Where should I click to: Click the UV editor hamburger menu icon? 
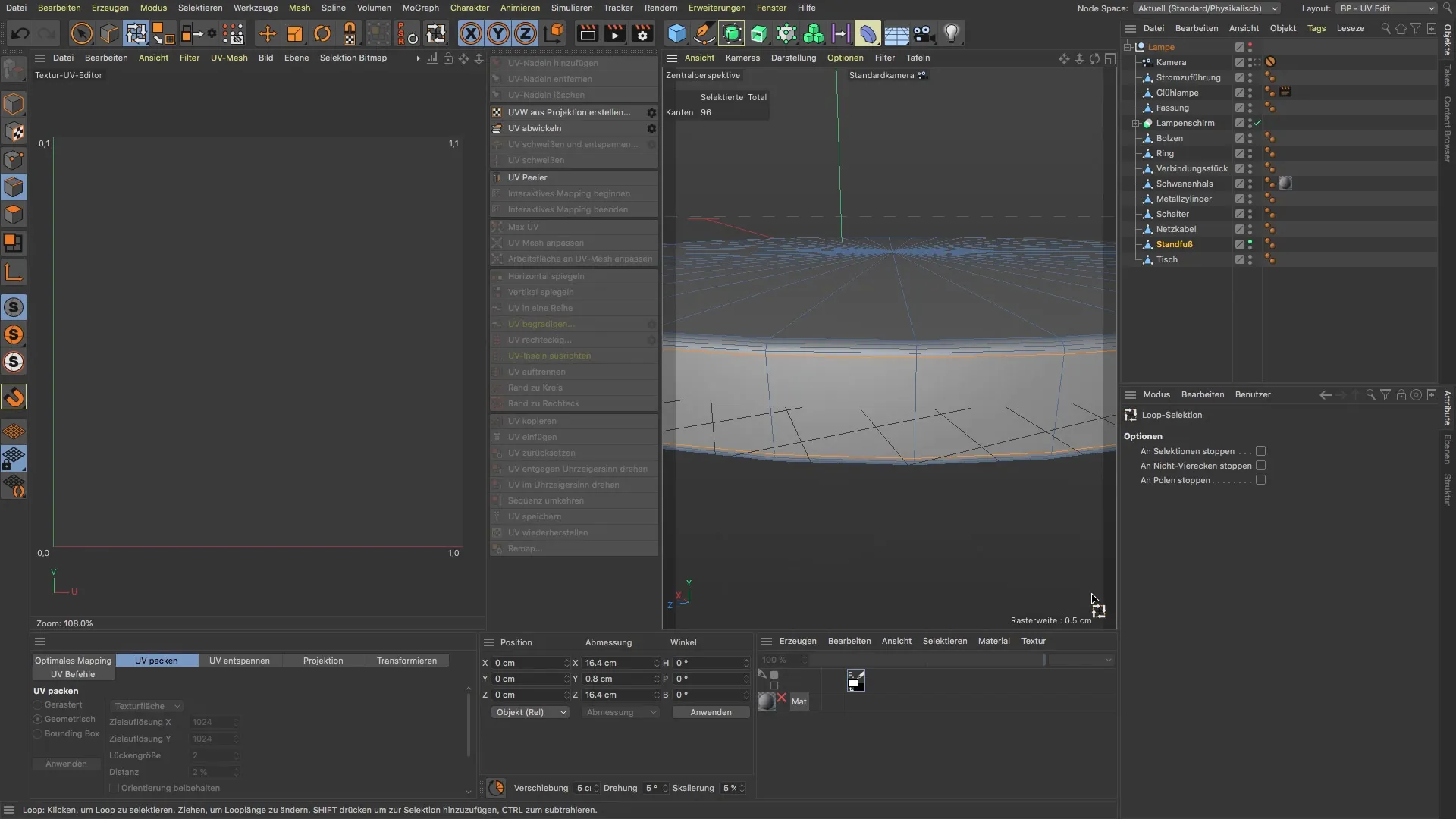(x=40, y=58)
